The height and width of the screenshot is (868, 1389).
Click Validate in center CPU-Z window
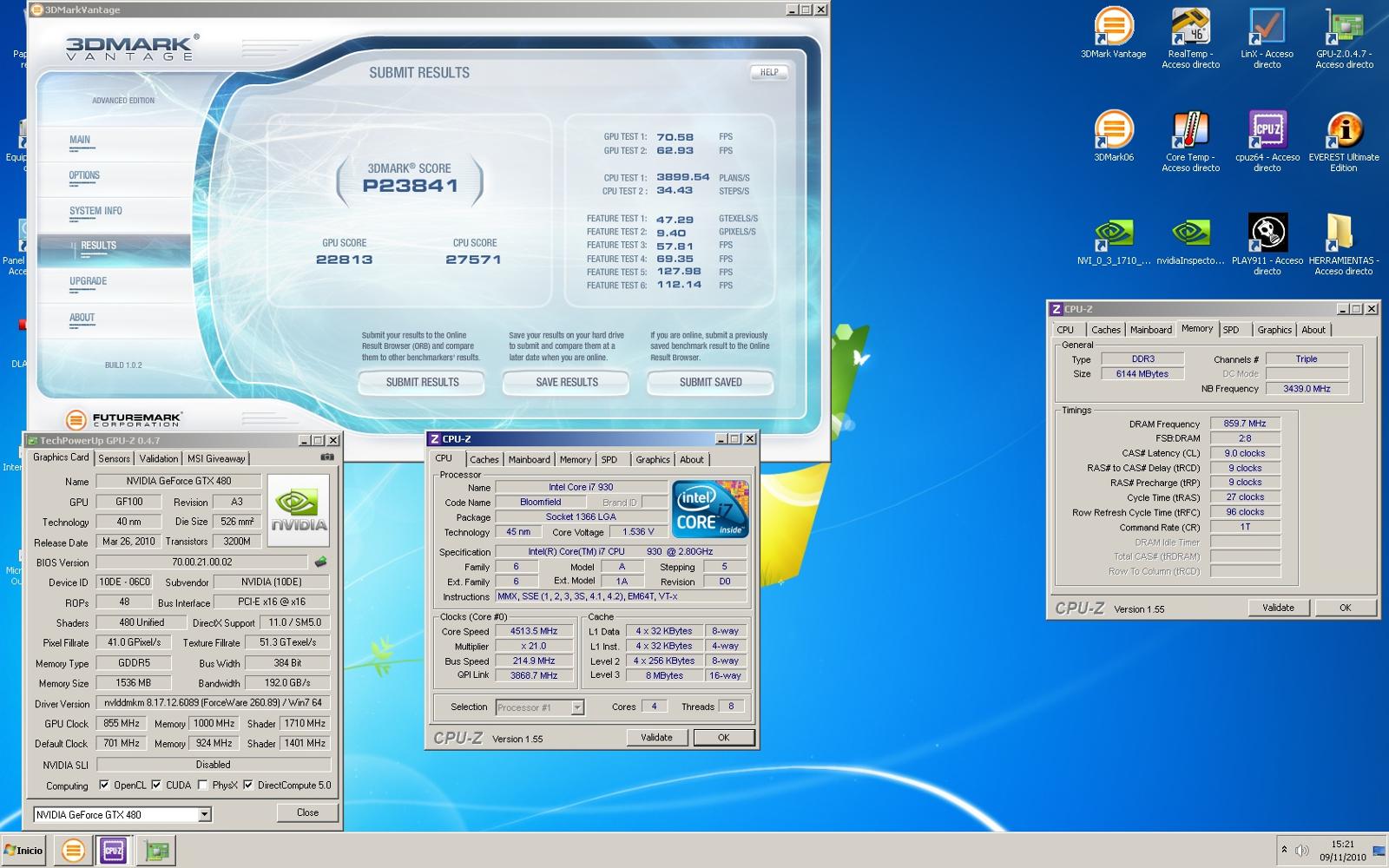pyautogui.click(x=656, y=737)
